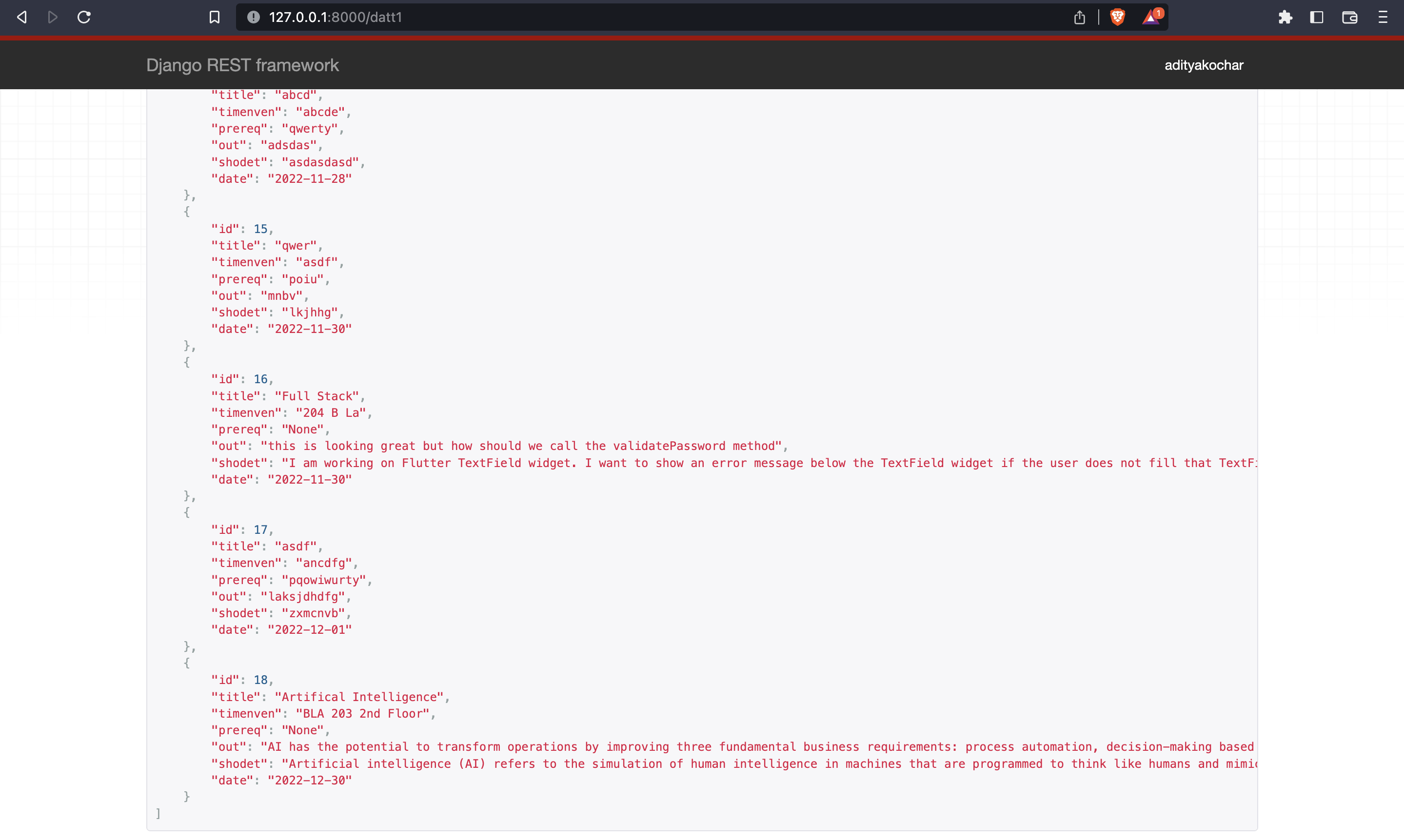The width and height of the screenshot is (1404, 840).
Task: Click the shodet "lkjhhg" value
Action: [x=310, y=313]
